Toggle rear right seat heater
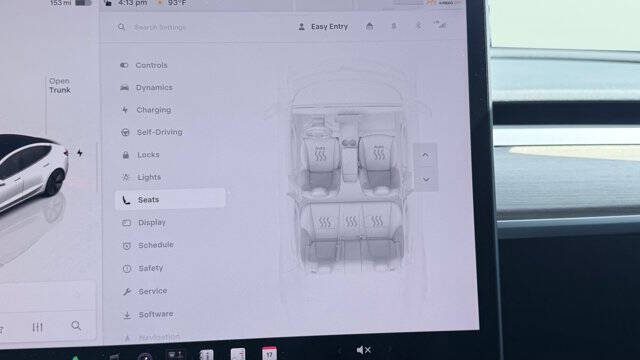The image size is (640, 360). coord(377,221)
